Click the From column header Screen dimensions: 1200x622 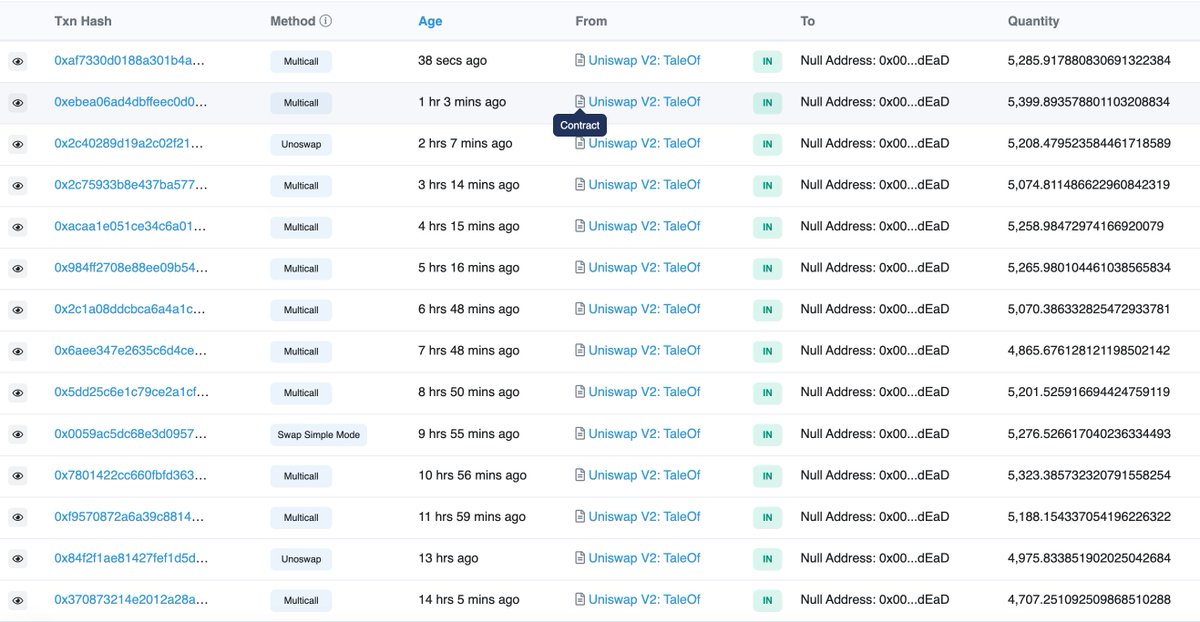[591, 21]
